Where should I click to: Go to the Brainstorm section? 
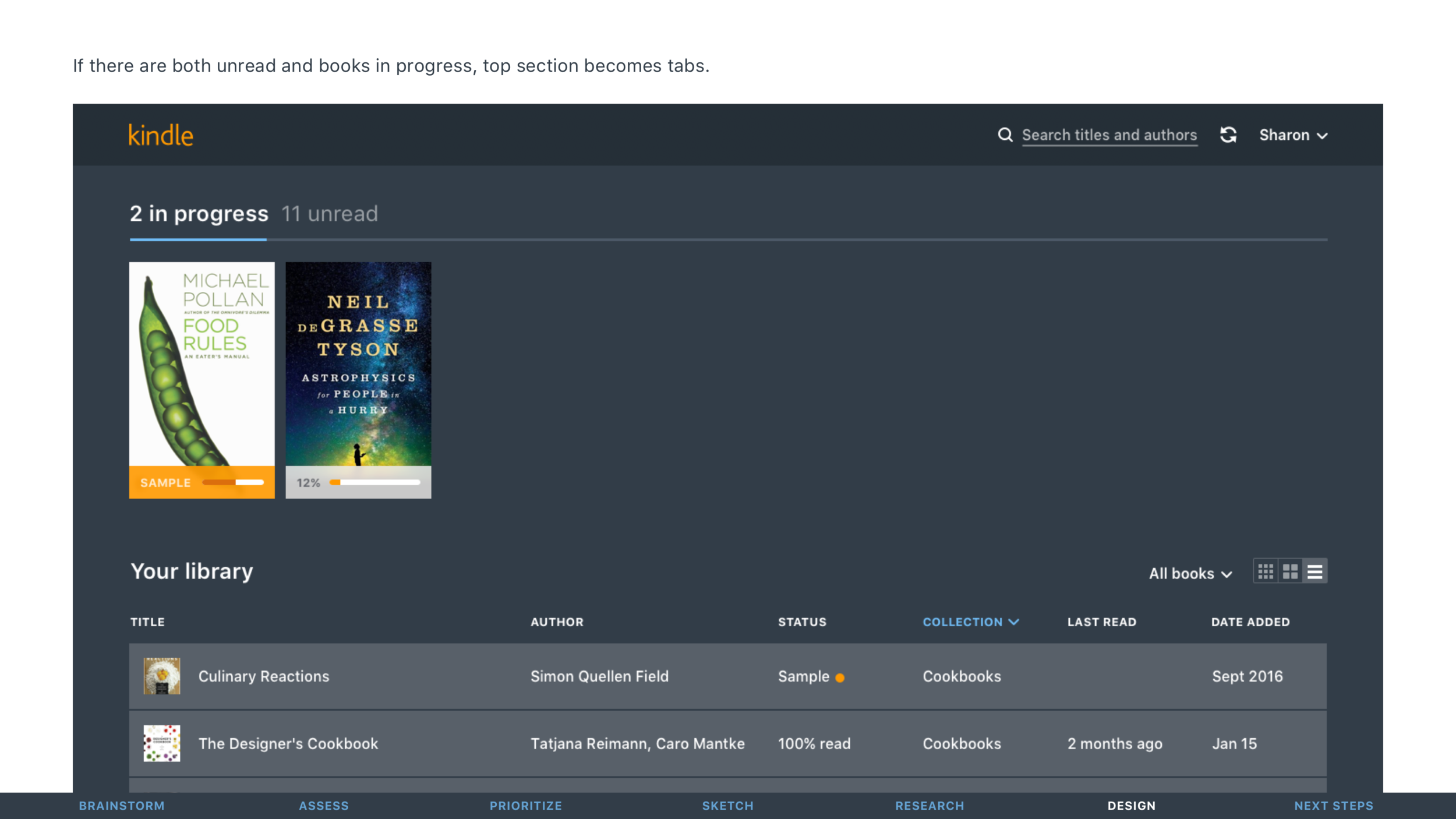[122, 806]
